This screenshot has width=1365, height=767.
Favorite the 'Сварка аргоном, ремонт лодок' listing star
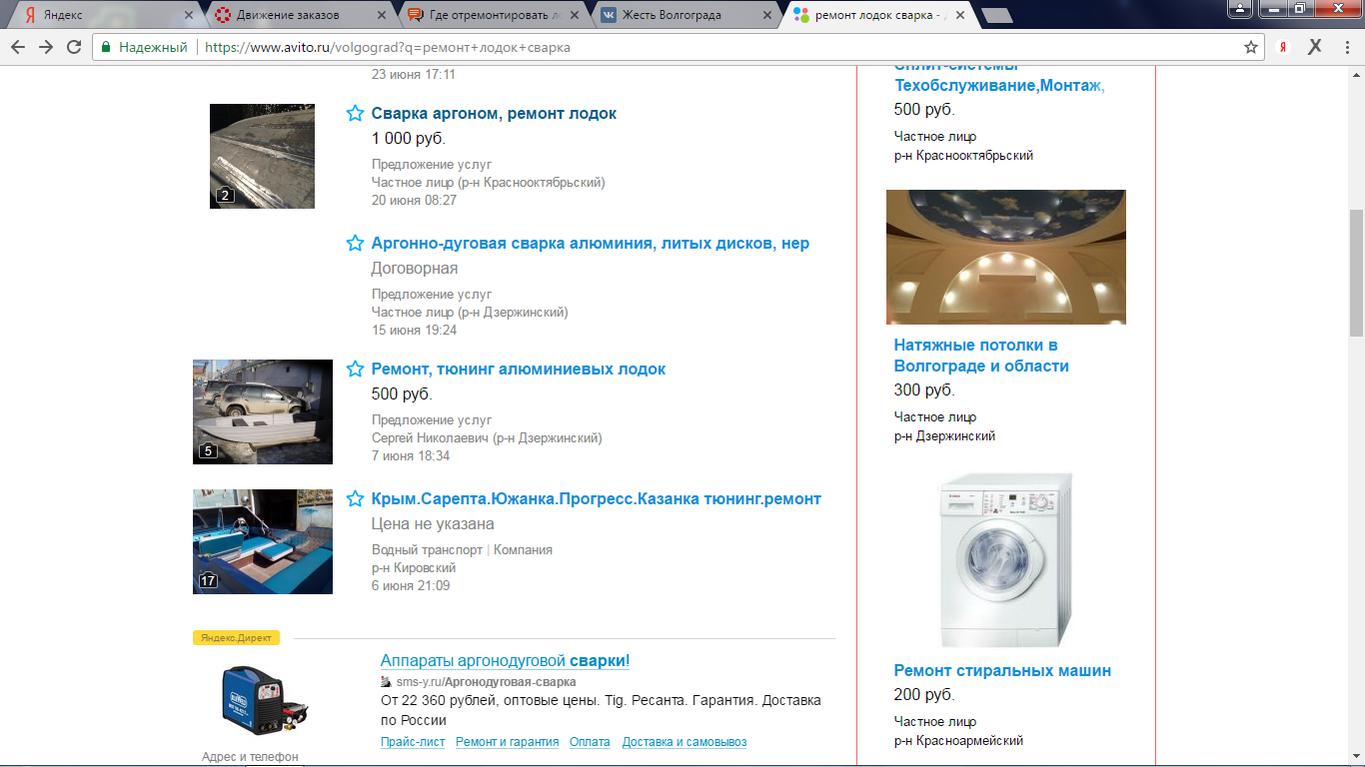[355, 114]
